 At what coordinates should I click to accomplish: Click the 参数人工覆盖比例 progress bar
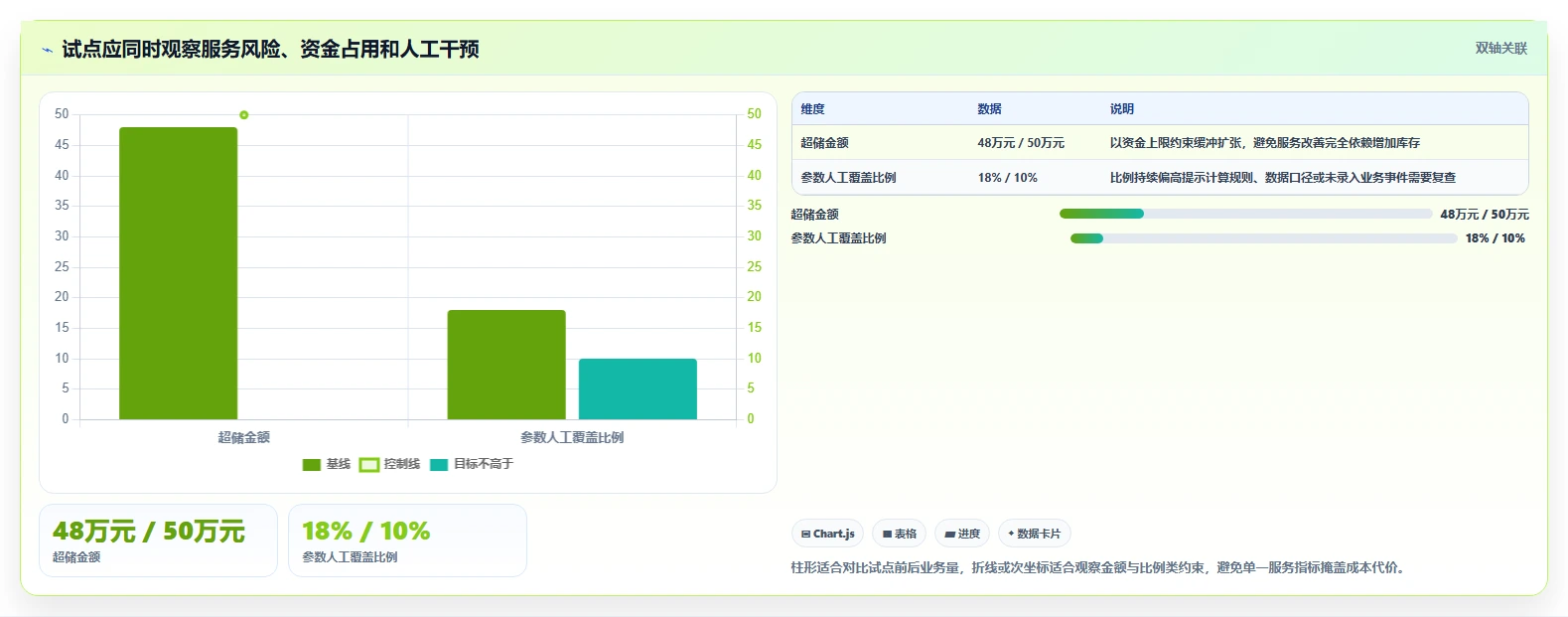[1263, 238]
